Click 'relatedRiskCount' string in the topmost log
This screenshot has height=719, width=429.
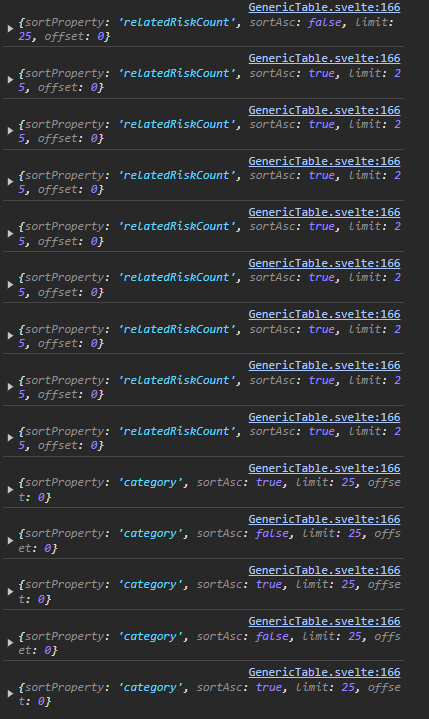176,22
